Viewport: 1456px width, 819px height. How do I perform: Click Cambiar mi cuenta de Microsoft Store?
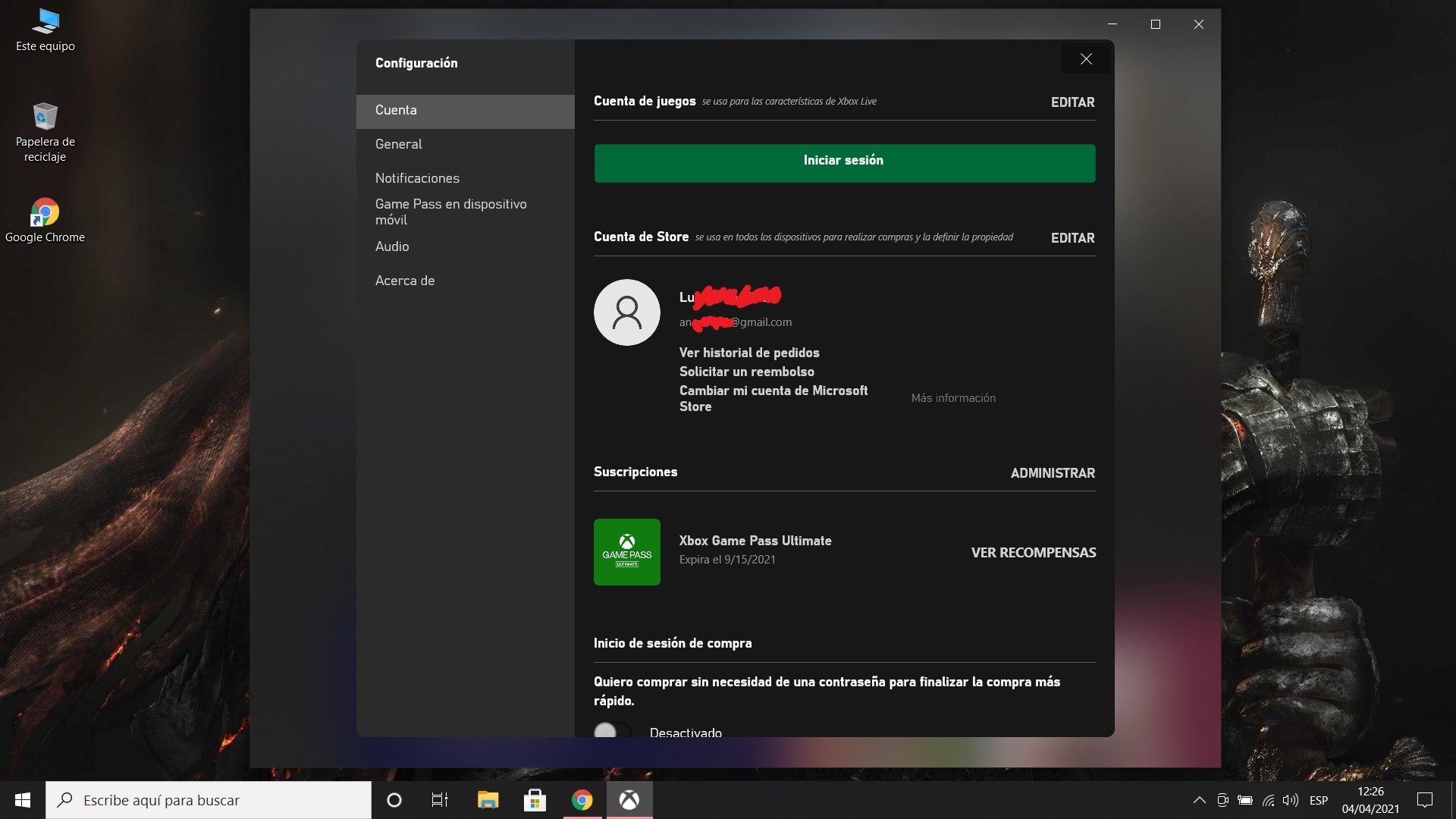click(x=773, y=398)
